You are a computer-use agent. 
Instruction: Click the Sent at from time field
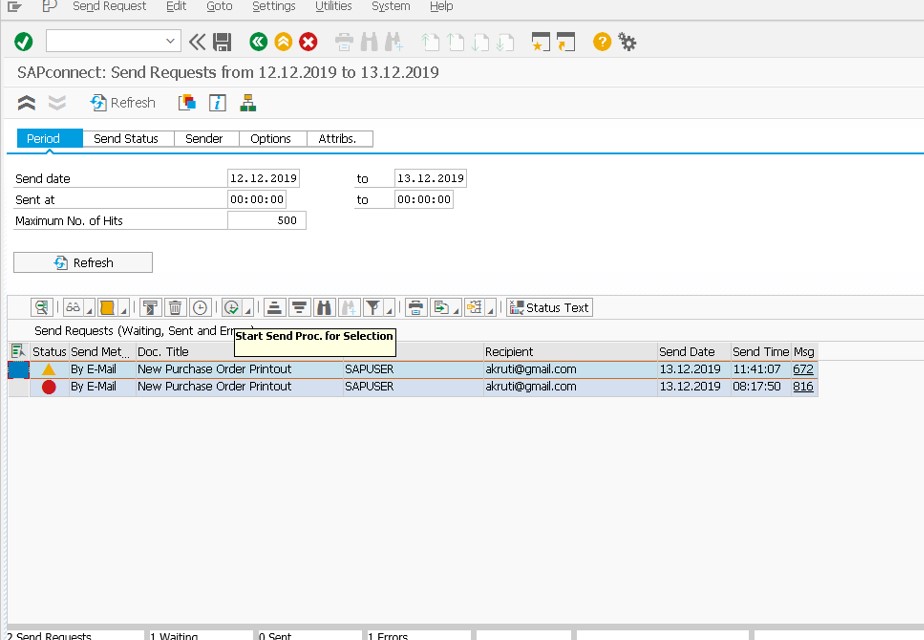click(x=257, y=200)
